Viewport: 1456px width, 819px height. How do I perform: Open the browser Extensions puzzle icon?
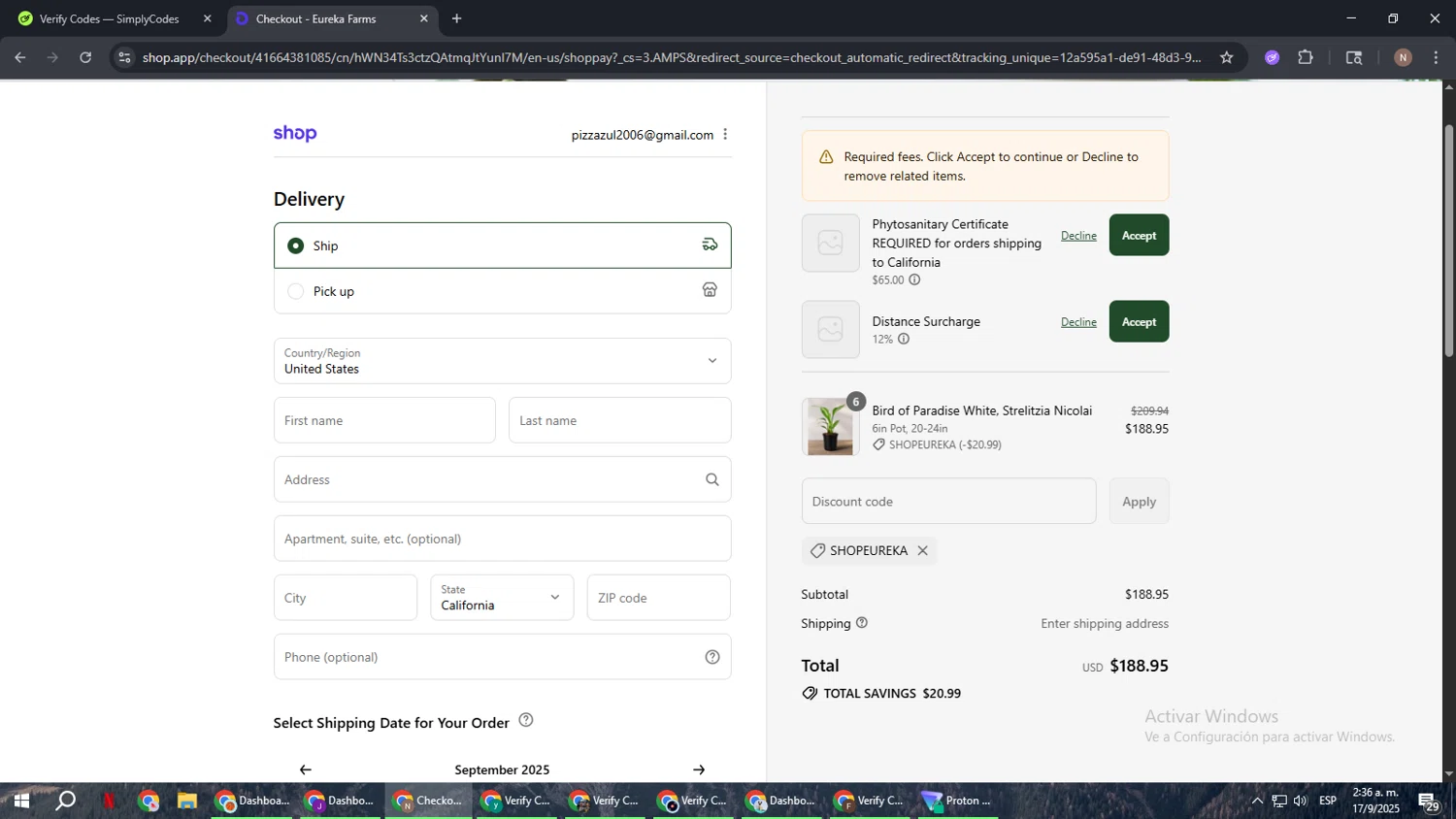(1306, 57)
